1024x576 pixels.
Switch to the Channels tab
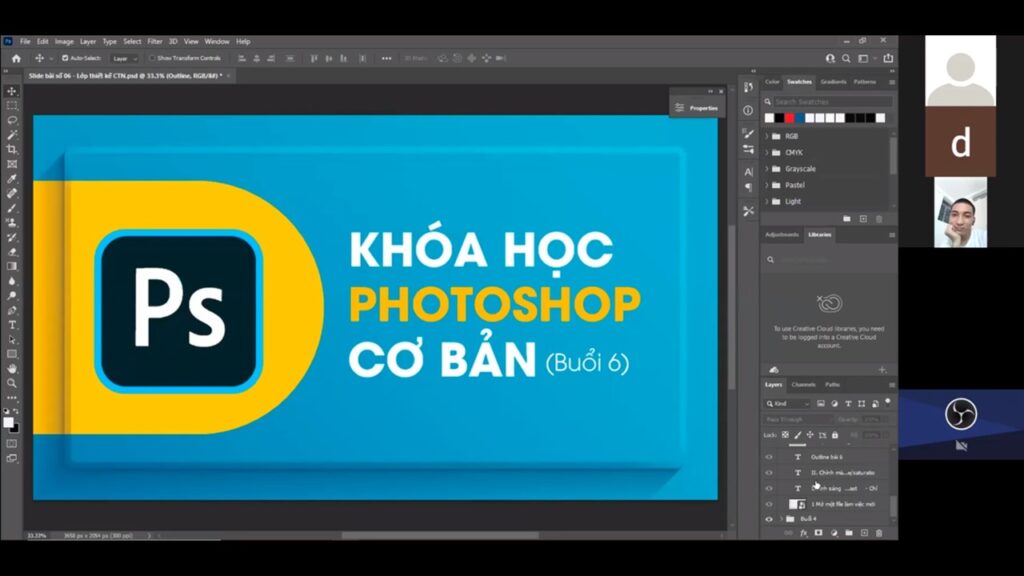coord(803,385)
